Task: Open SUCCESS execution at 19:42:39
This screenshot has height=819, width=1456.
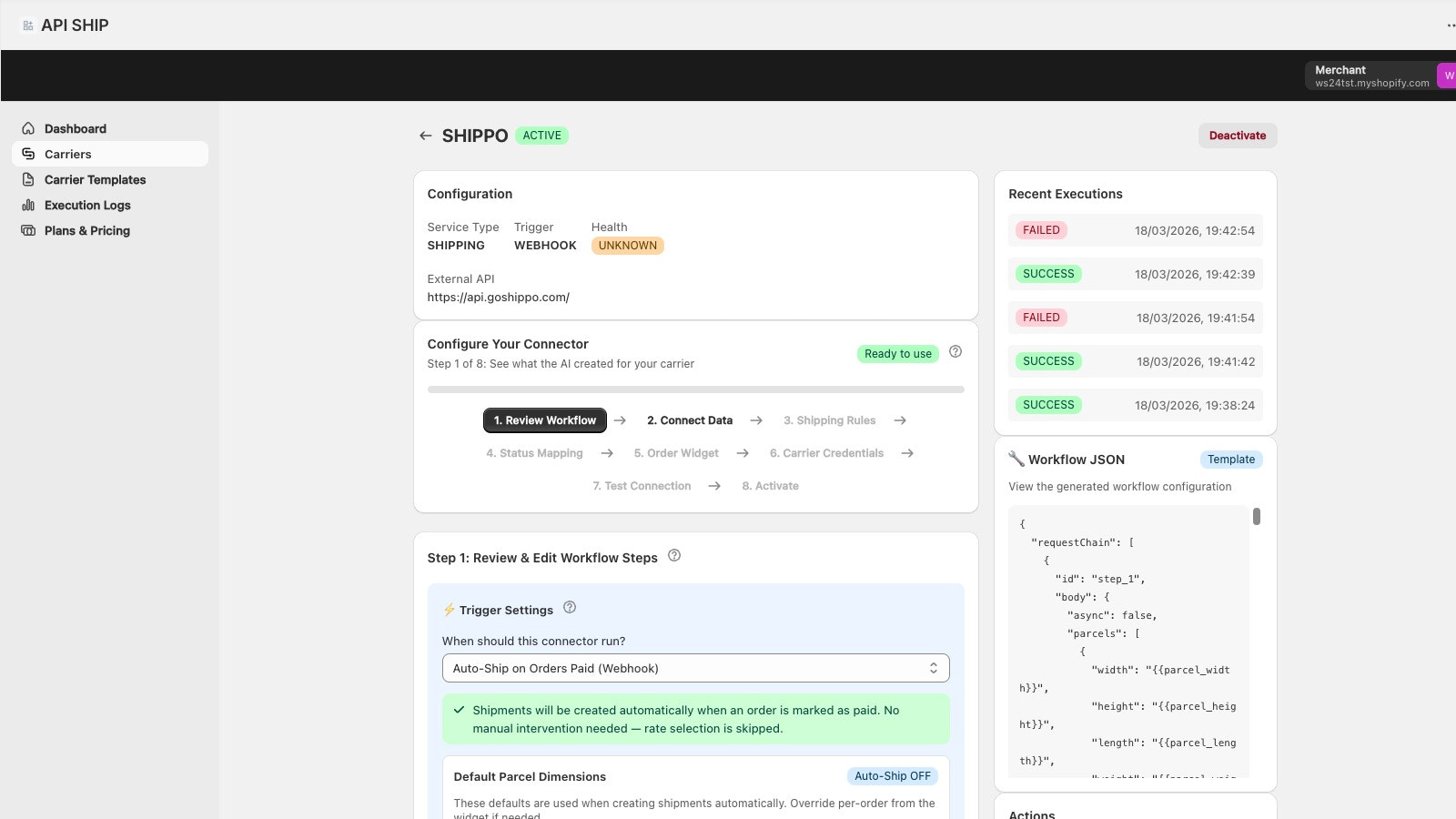Action: point(1136,274)
